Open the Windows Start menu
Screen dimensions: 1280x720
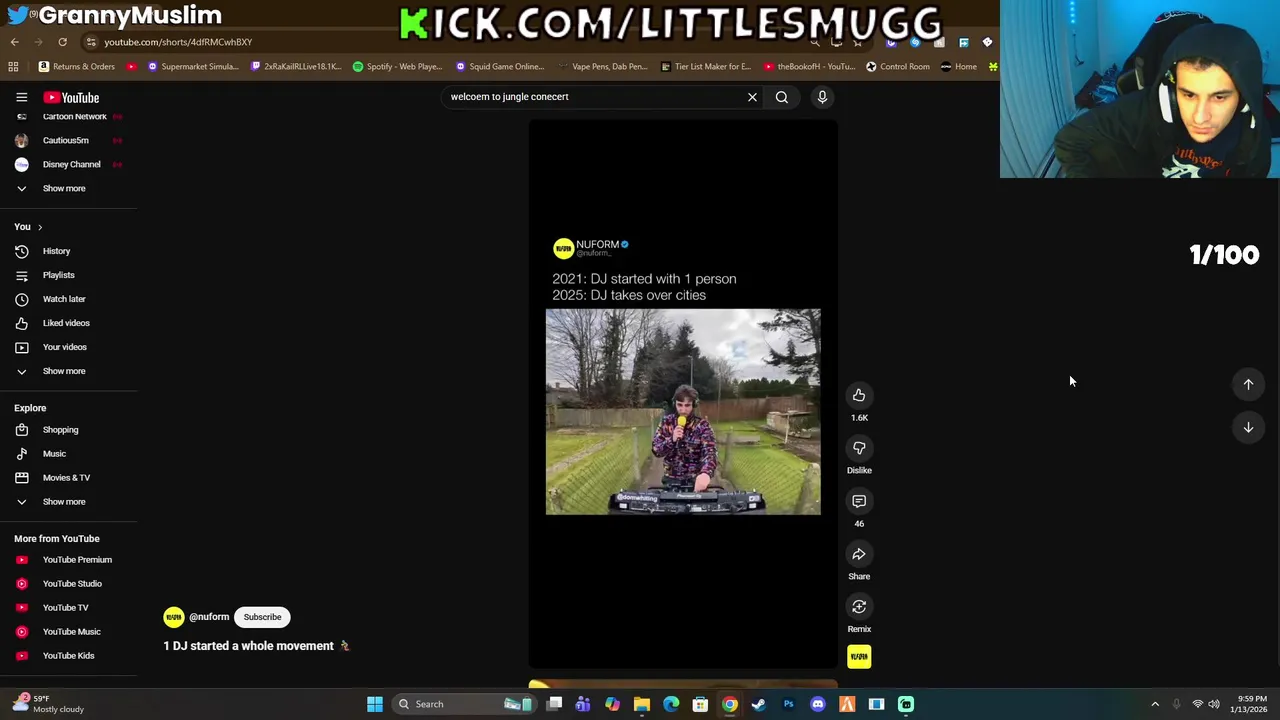[375, 704]
